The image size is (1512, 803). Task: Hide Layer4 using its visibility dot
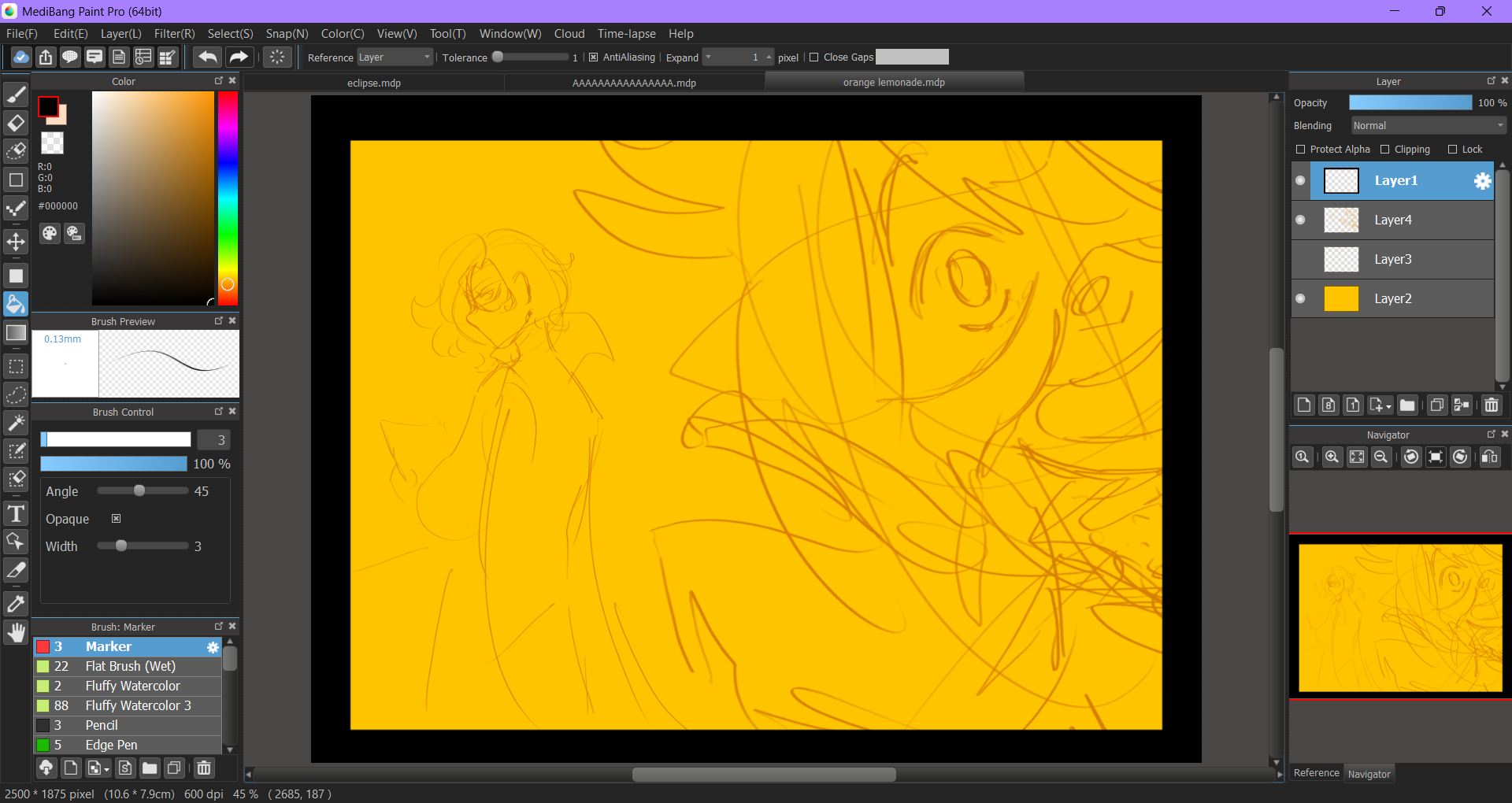coord(1300,220)
